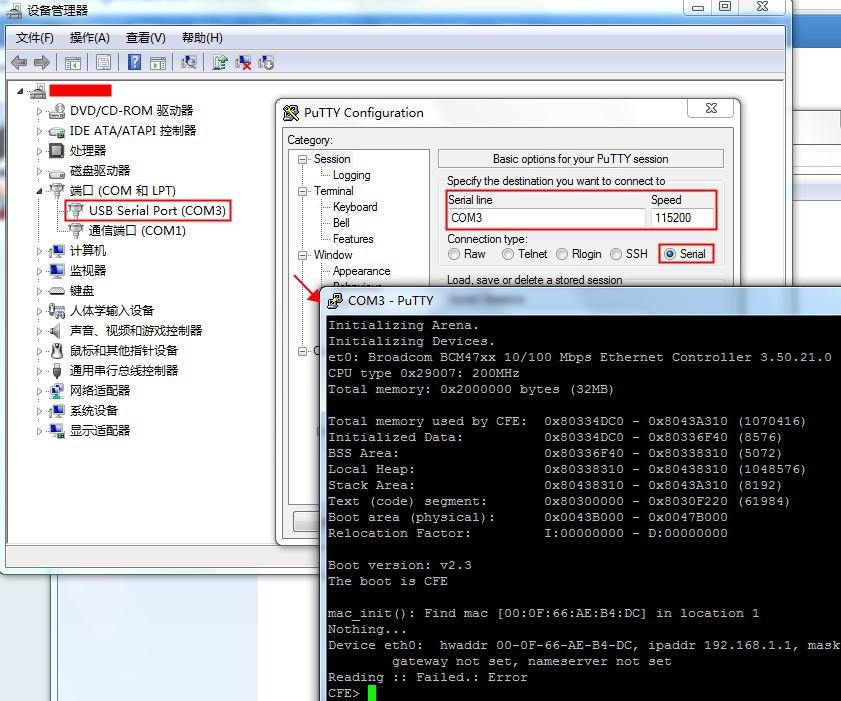This screenshot has height=701, width=841.
Task: Open the Keyboard category in PuTTY
Action: (x=355, y=207)
